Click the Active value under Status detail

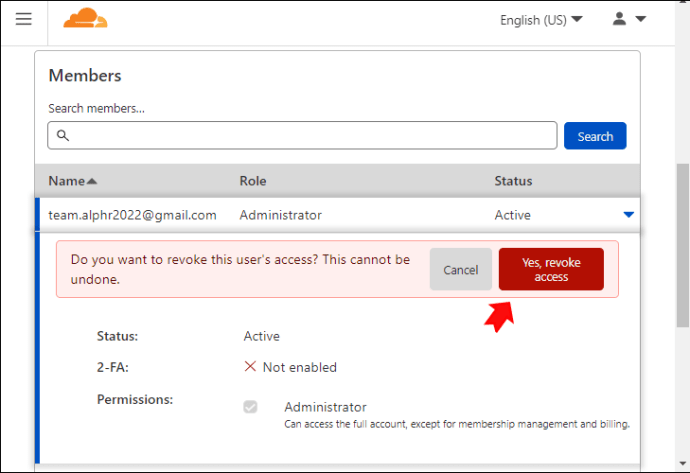262,336
